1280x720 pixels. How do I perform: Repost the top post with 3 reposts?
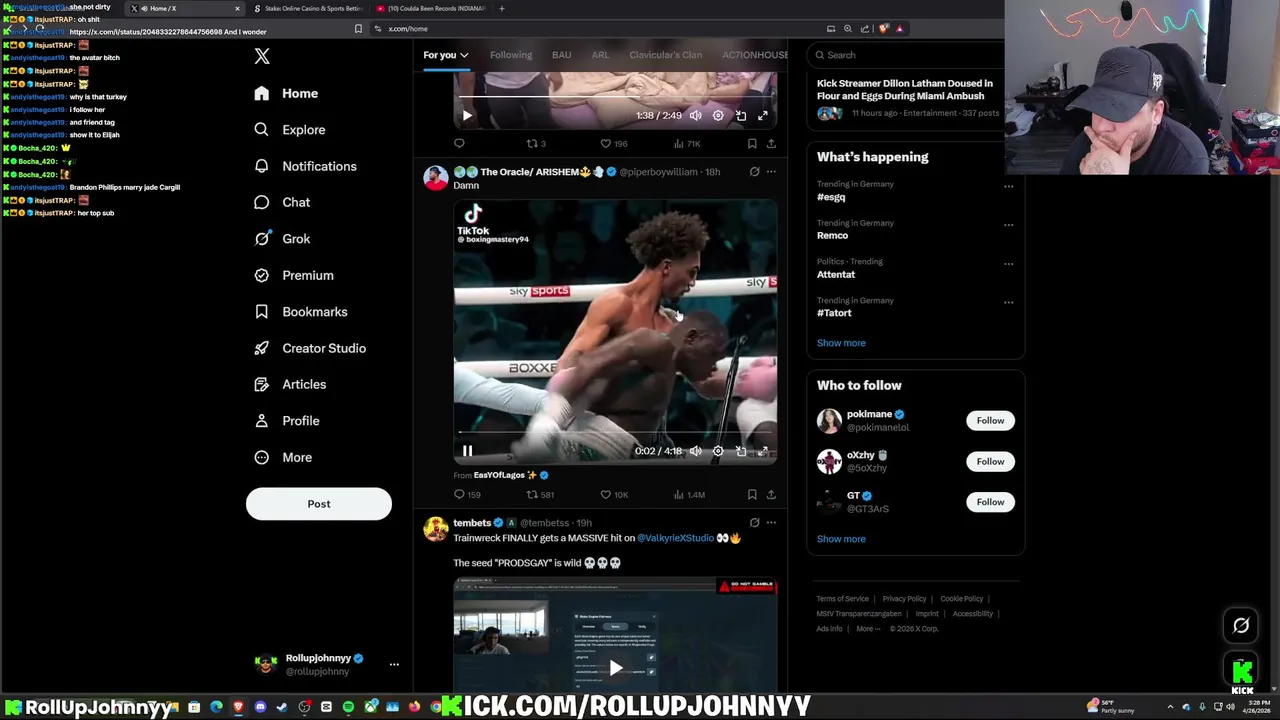[x=536, y=144]
